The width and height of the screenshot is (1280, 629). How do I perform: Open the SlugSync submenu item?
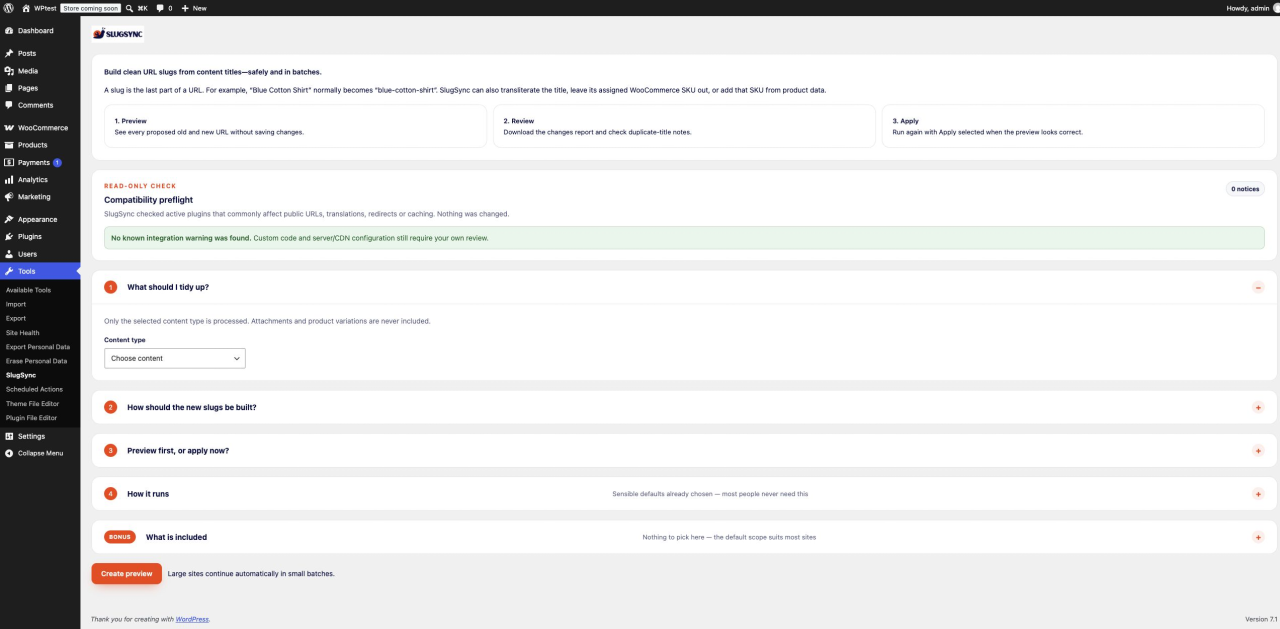click(21, 375)
